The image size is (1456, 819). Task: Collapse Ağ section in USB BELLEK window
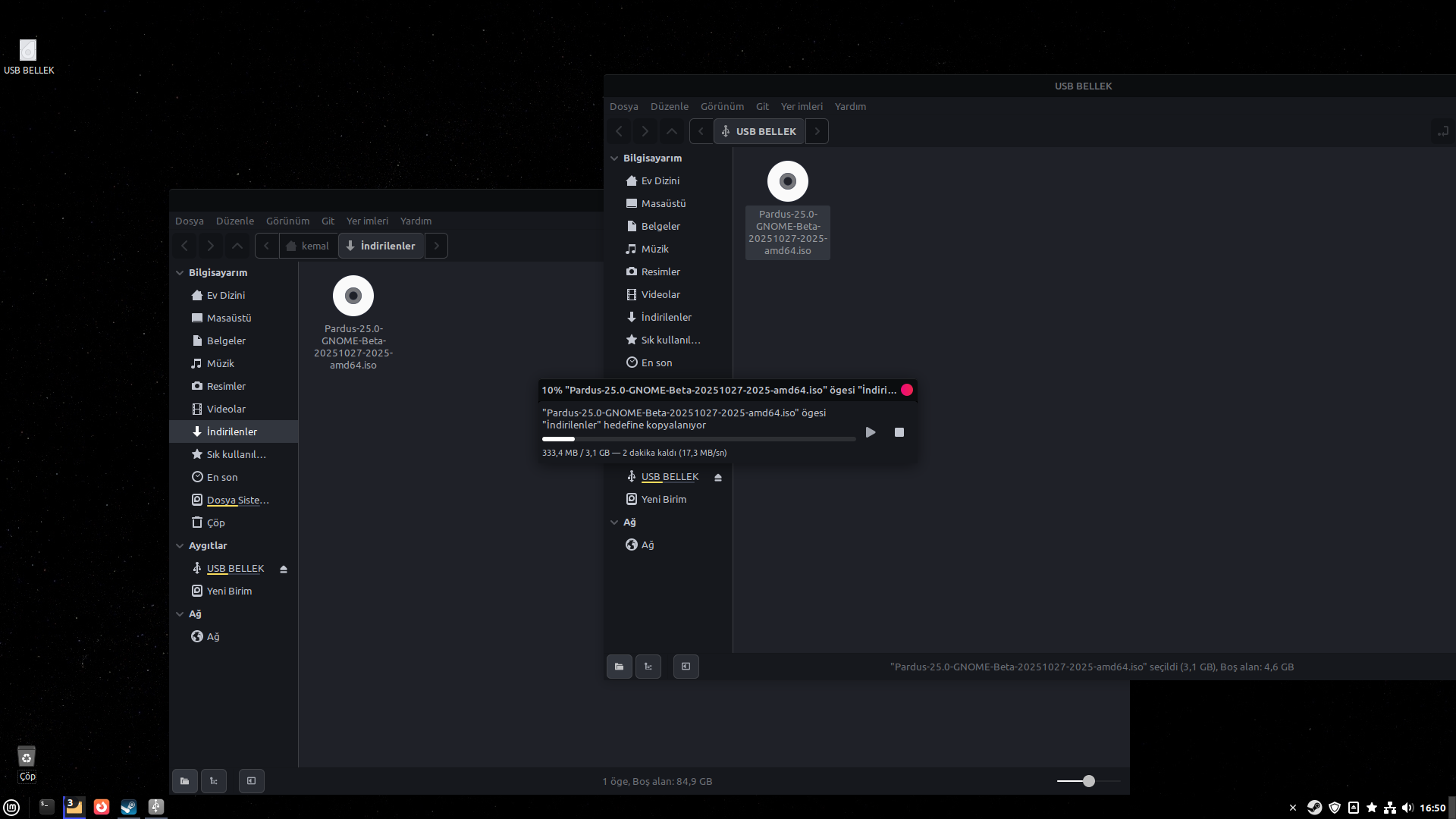coord(614,522)
